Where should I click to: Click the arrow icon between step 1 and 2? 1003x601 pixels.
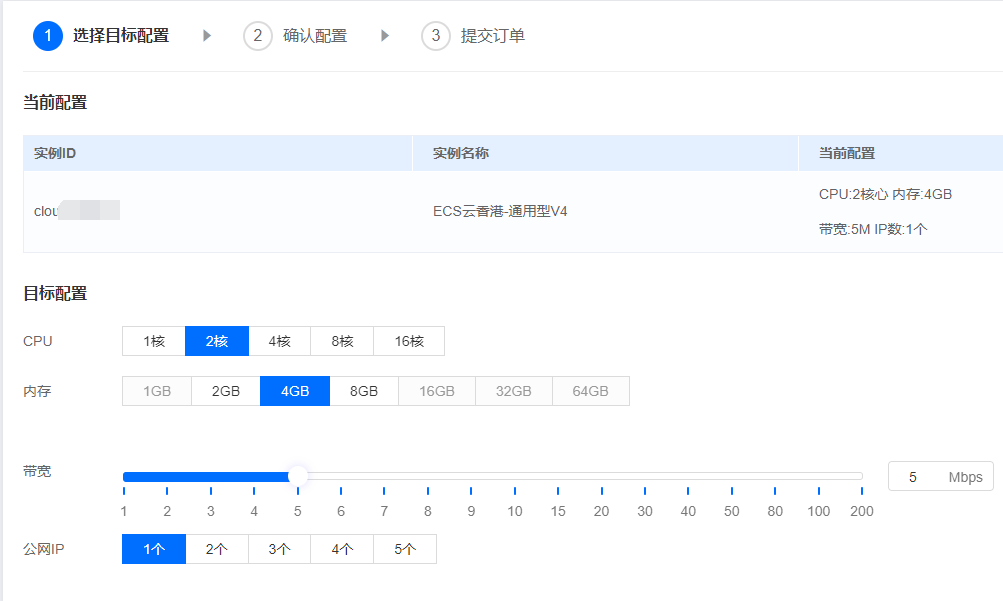[207, 35]
